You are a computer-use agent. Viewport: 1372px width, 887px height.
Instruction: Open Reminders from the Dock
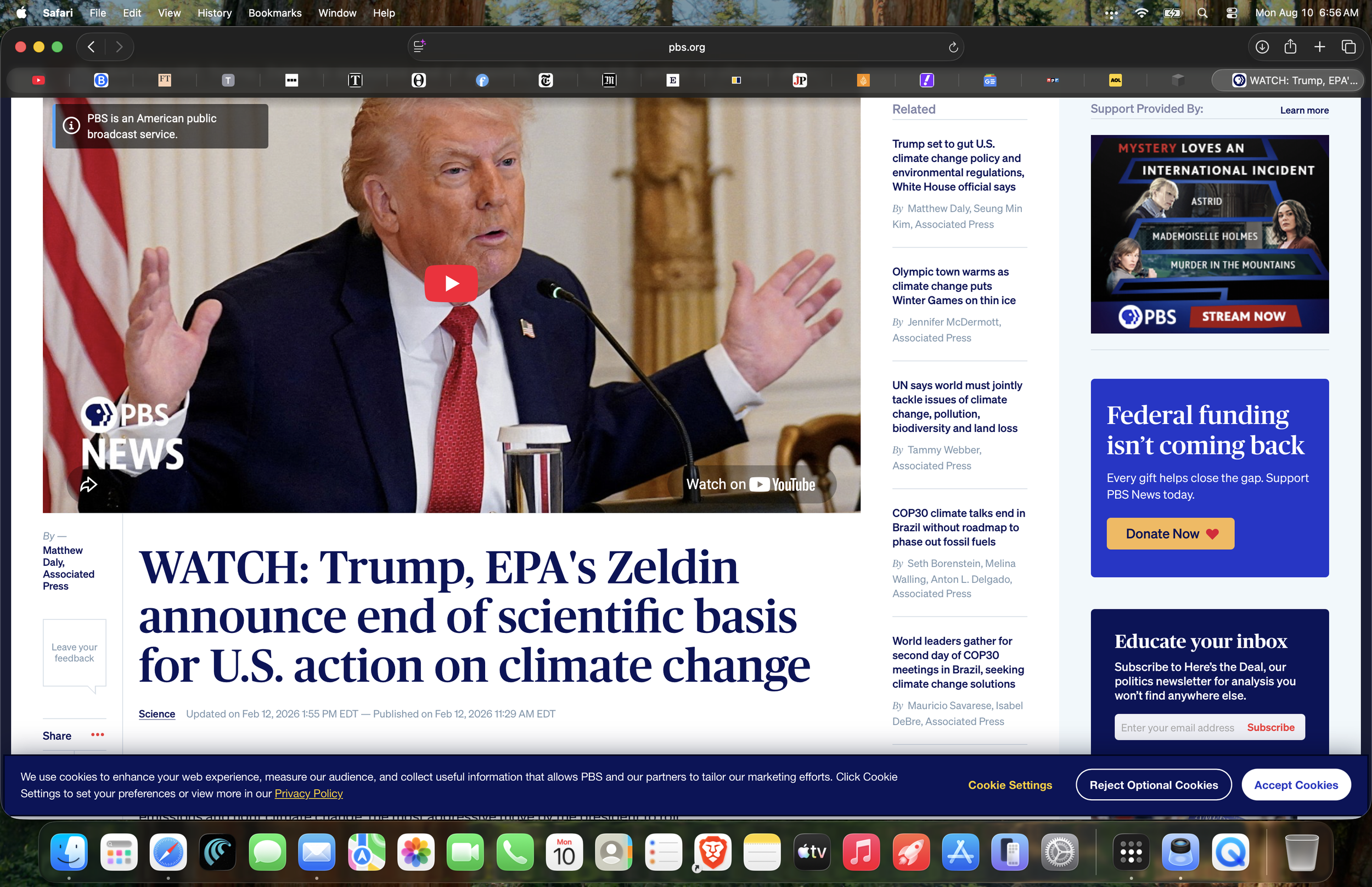point(663,852)
